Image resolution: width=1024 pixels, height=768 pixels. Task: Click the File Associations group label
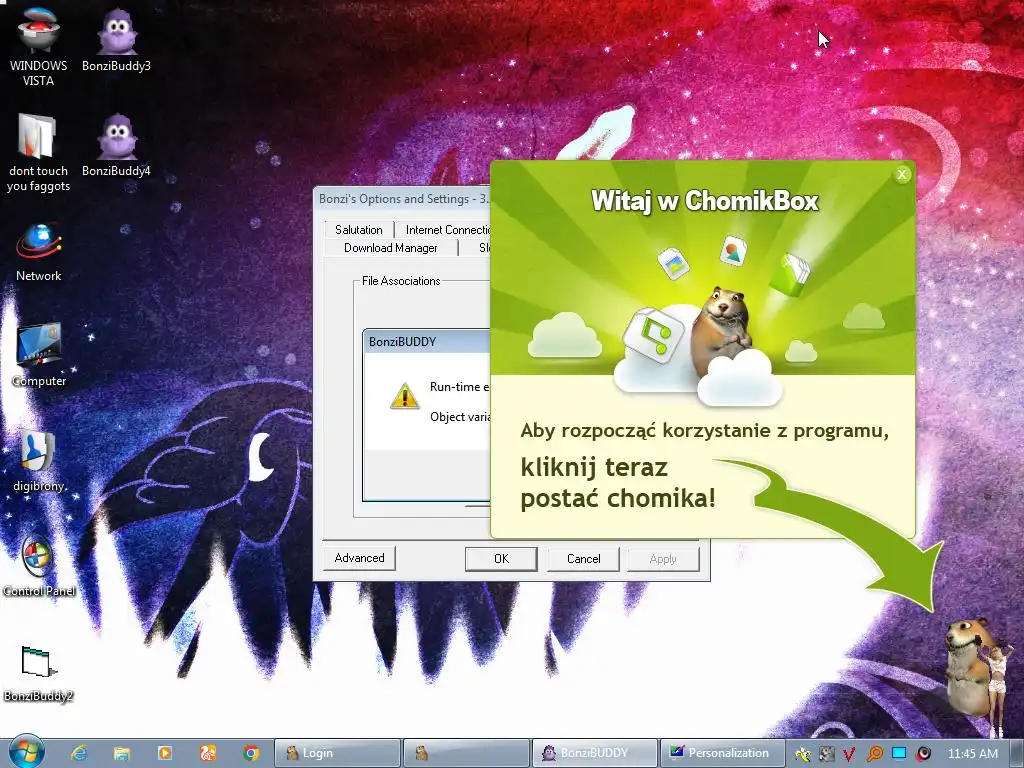(401, 281)
